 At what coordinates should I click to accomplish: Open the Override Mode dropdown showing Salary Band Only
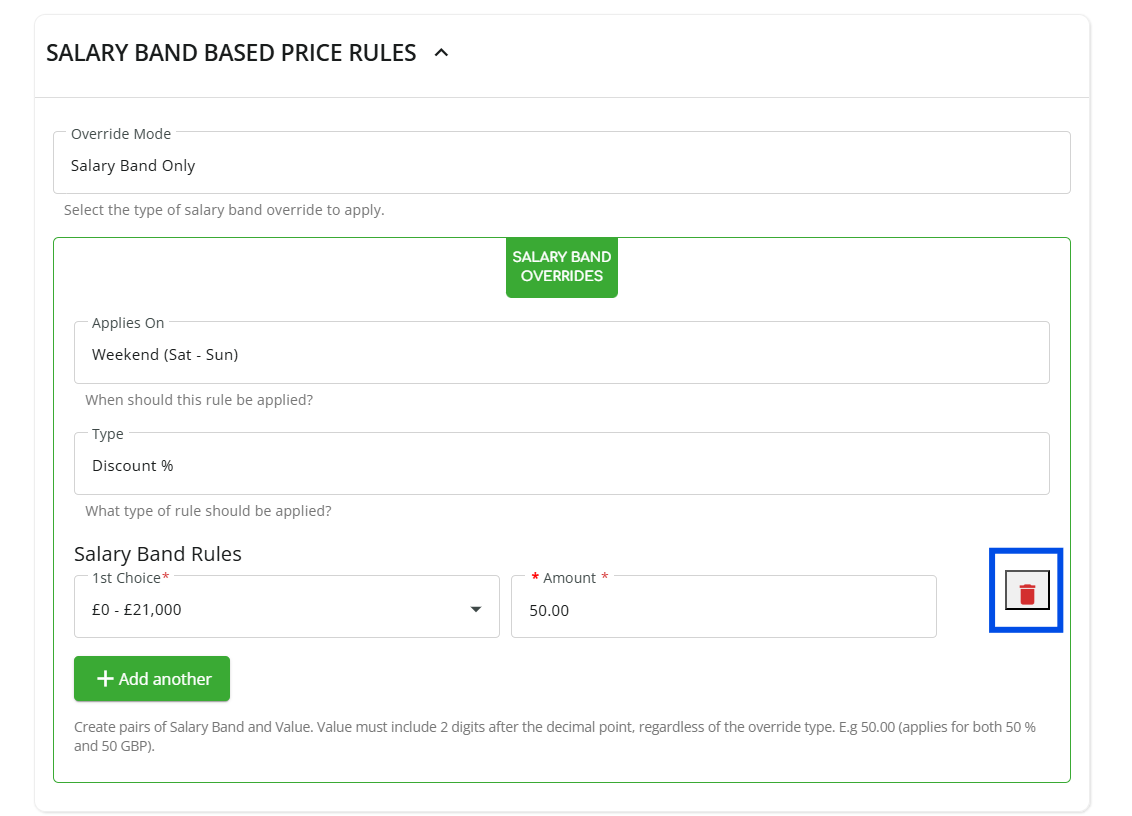point(561,166)
